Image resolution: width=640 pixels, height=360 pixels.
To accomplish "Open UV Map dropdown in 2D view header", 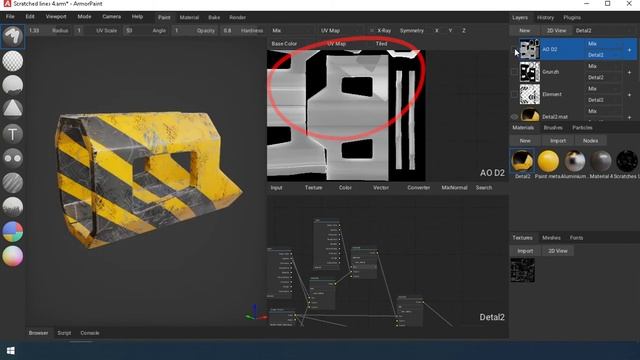I will point(345,44).
